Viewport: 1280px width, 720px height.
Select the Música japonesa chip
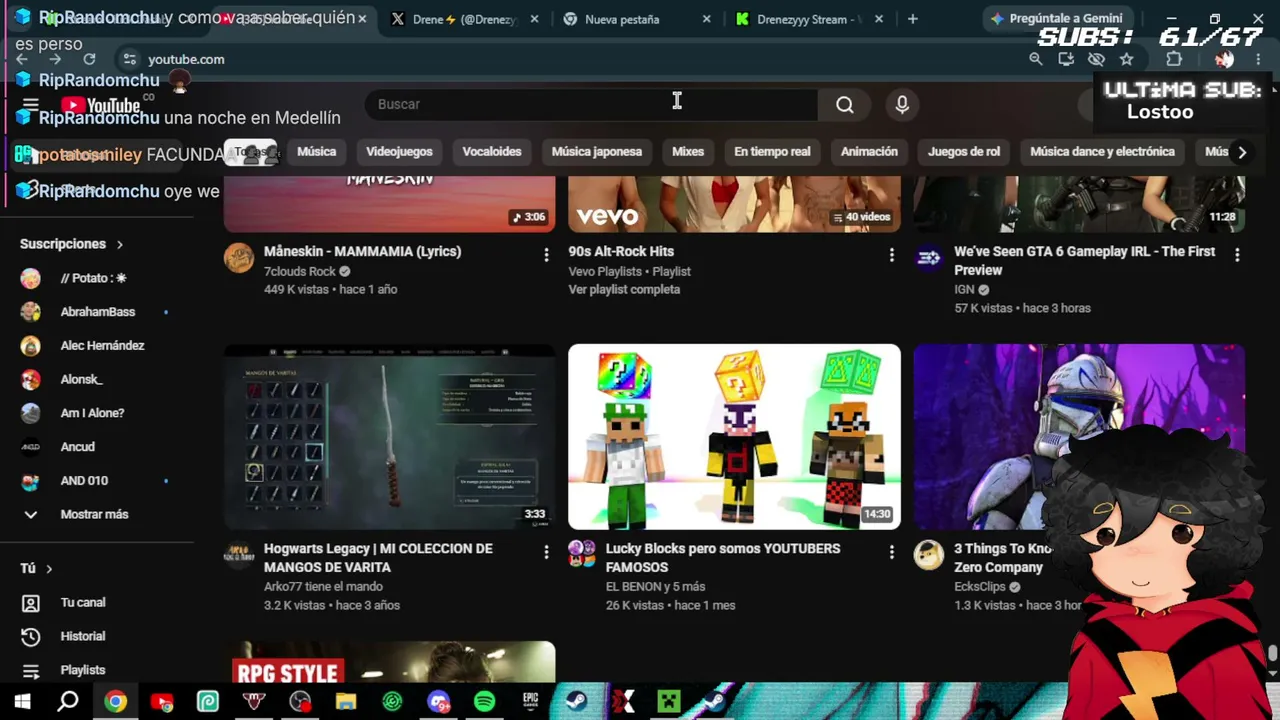(x=597, y=152)
